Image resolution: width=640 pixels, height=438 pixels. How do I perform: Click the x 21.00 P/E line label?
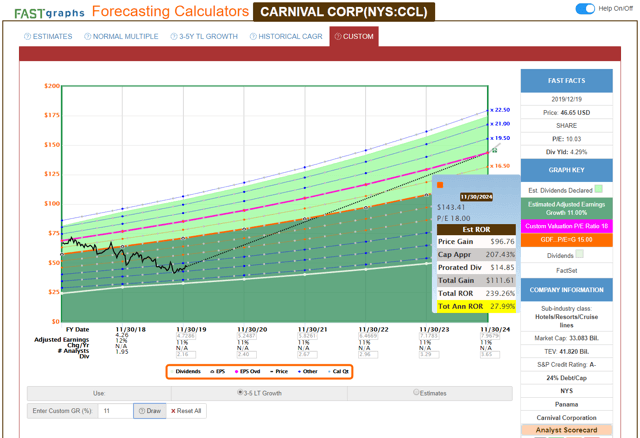click(500, 124)
